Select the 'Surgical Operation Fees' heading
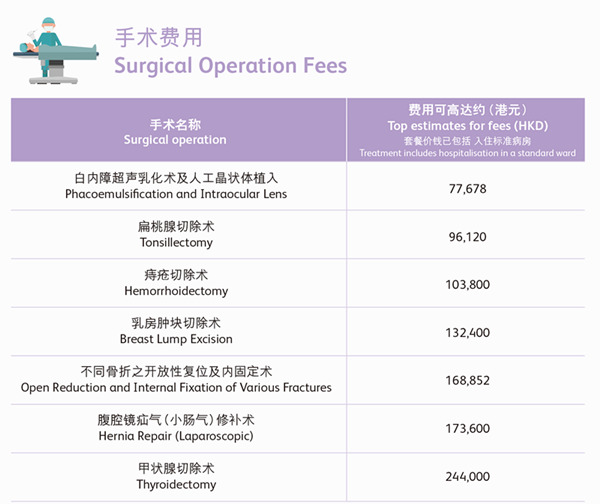Image resolution: width=600 pixels, height=504 pixels. tap(230, 66)
